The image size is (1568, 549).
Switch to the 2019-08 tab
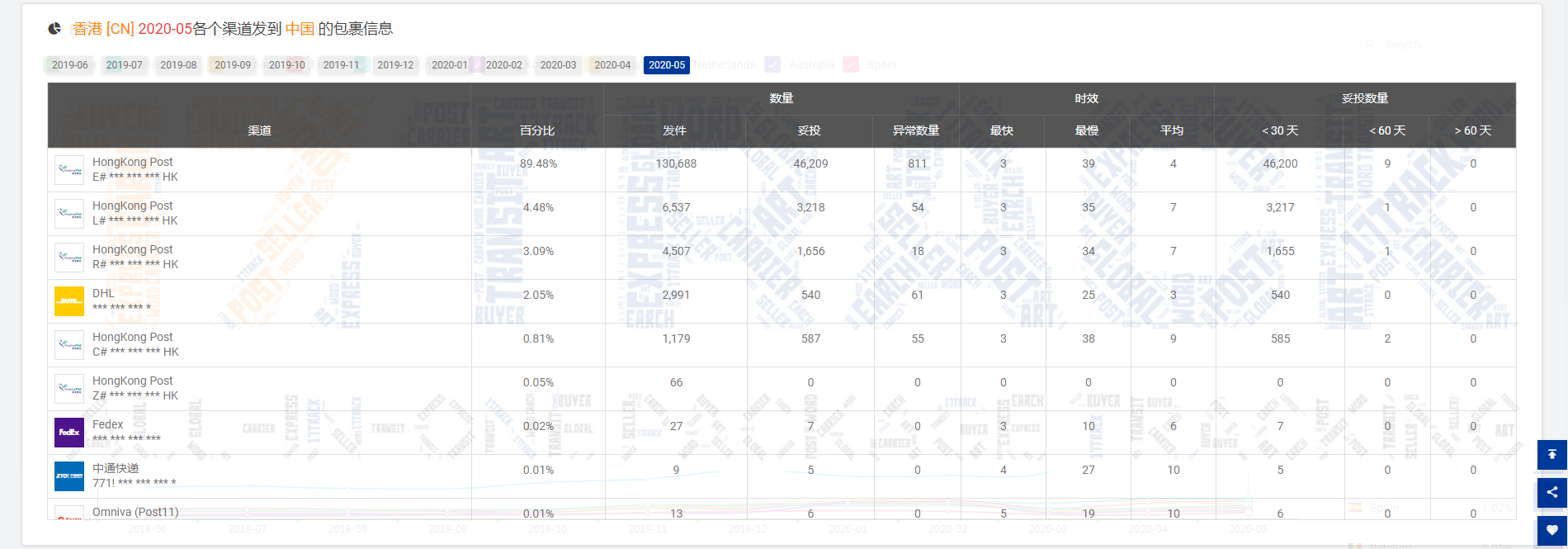click(178, 65)
